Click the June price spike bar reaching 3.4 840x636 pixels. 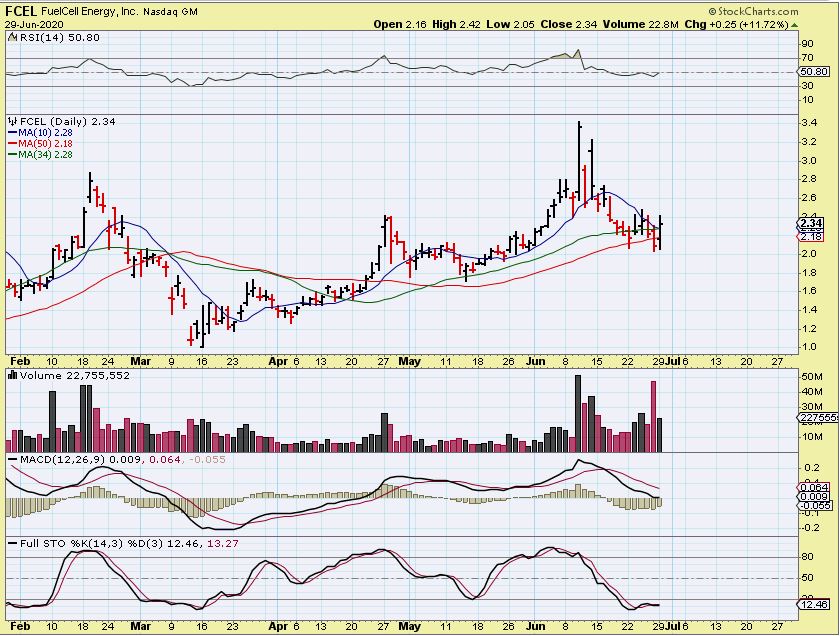(580, 161)
